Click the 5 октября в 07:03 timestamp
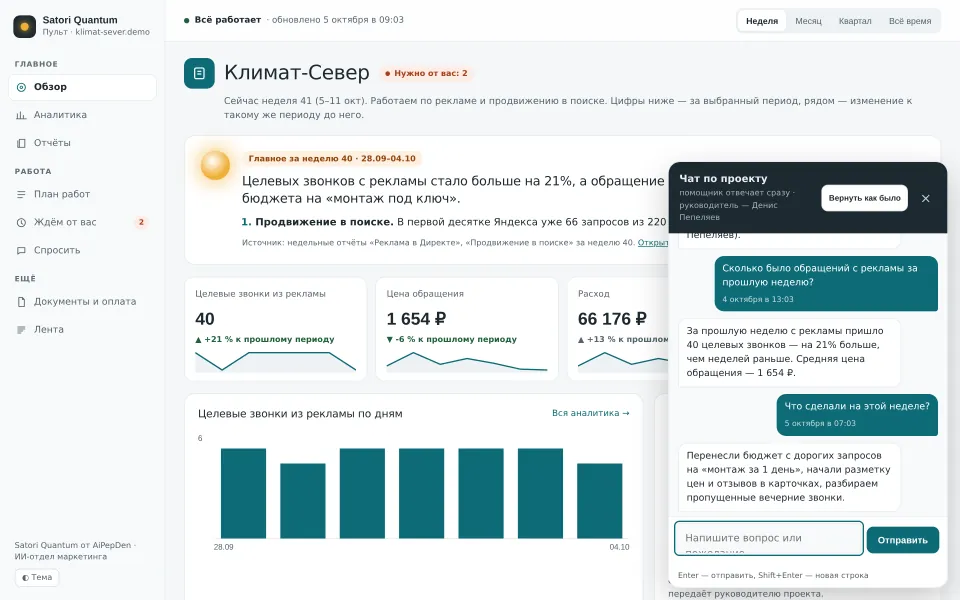This screenshot has height=600, width=960. pyautogui.click(x=820, y=423)
